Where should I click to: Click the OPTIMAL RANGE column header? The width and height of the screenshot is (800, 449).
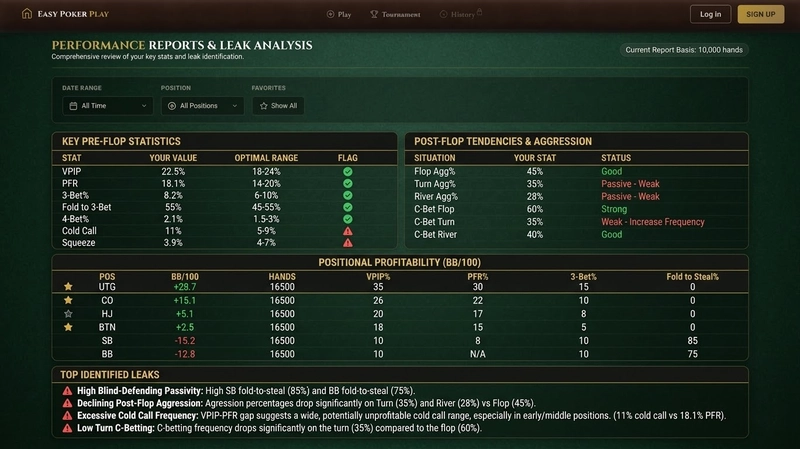pyautogui.click(x=266, y=158)
